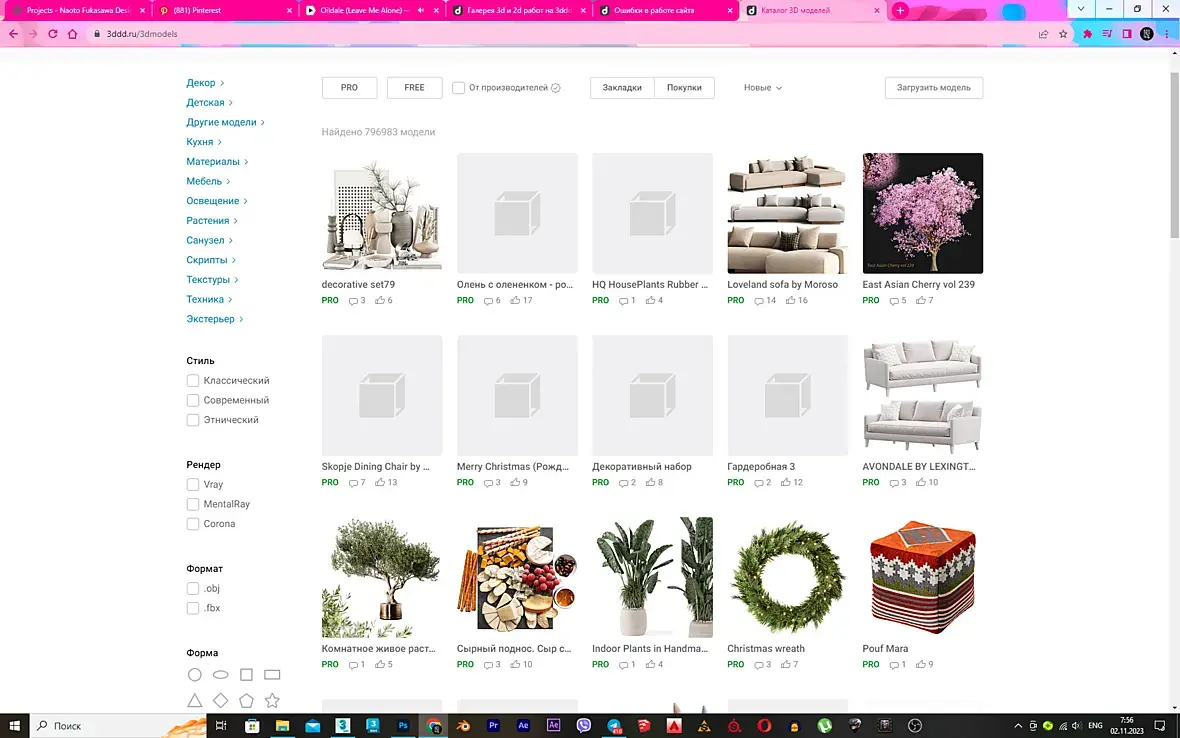The height and width of the screenshot is (738, 1180).
Task: Open the Новые sort dropdown
Action: click(x=762, y=88)
